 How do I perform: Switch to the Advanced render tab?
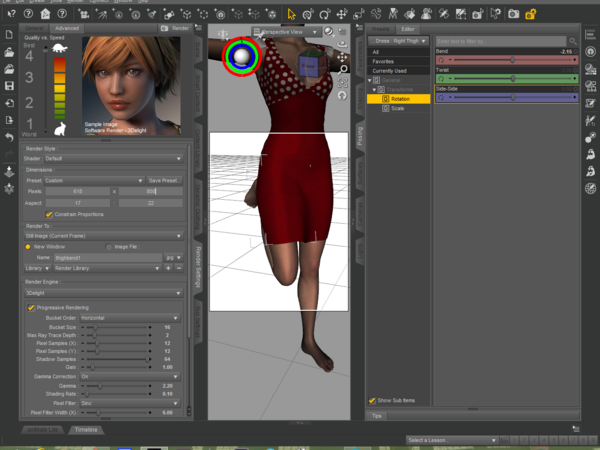(x=67, y=28)
